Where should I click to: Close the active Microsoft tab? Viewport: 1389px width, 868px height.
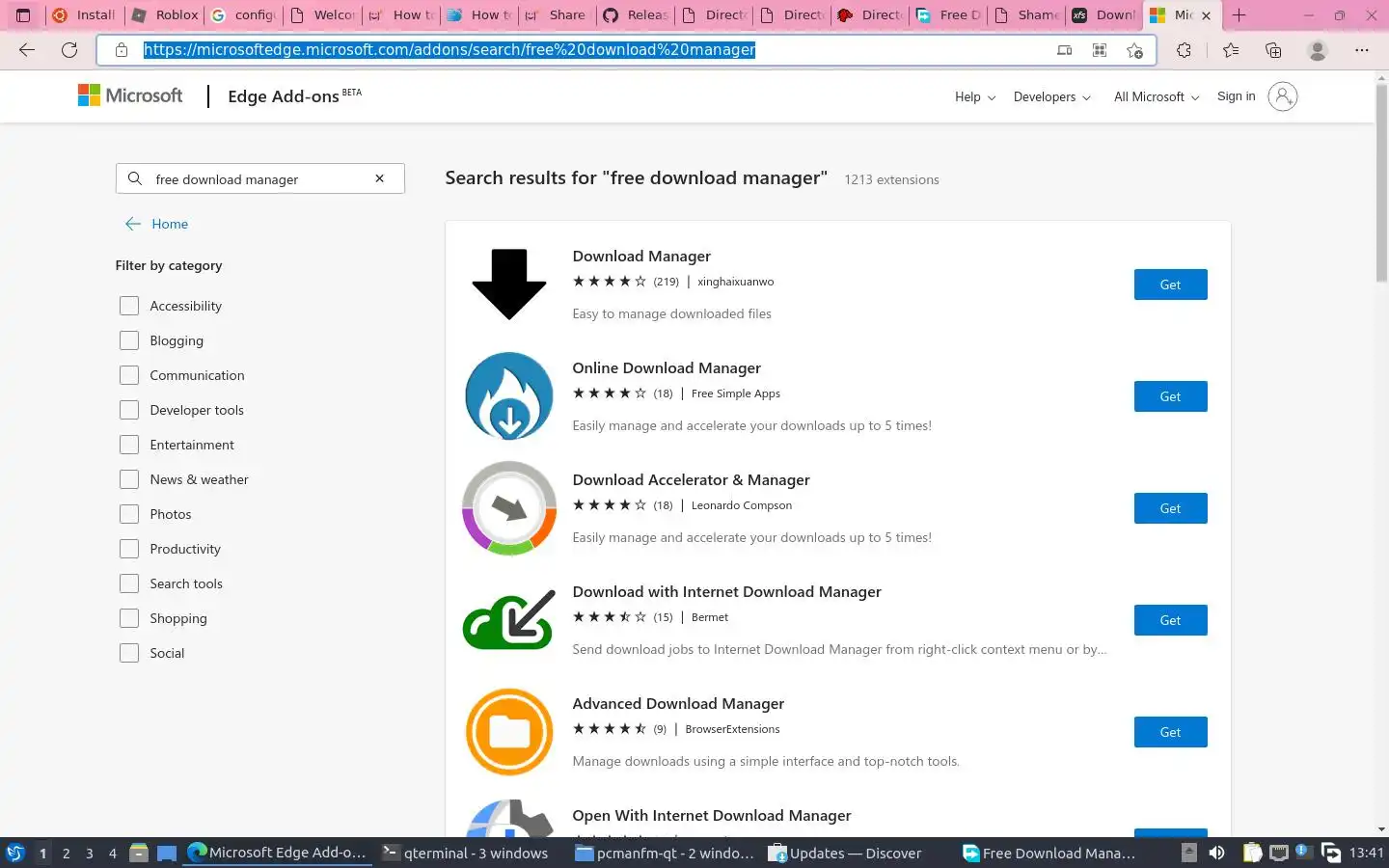click(1206, 15)
